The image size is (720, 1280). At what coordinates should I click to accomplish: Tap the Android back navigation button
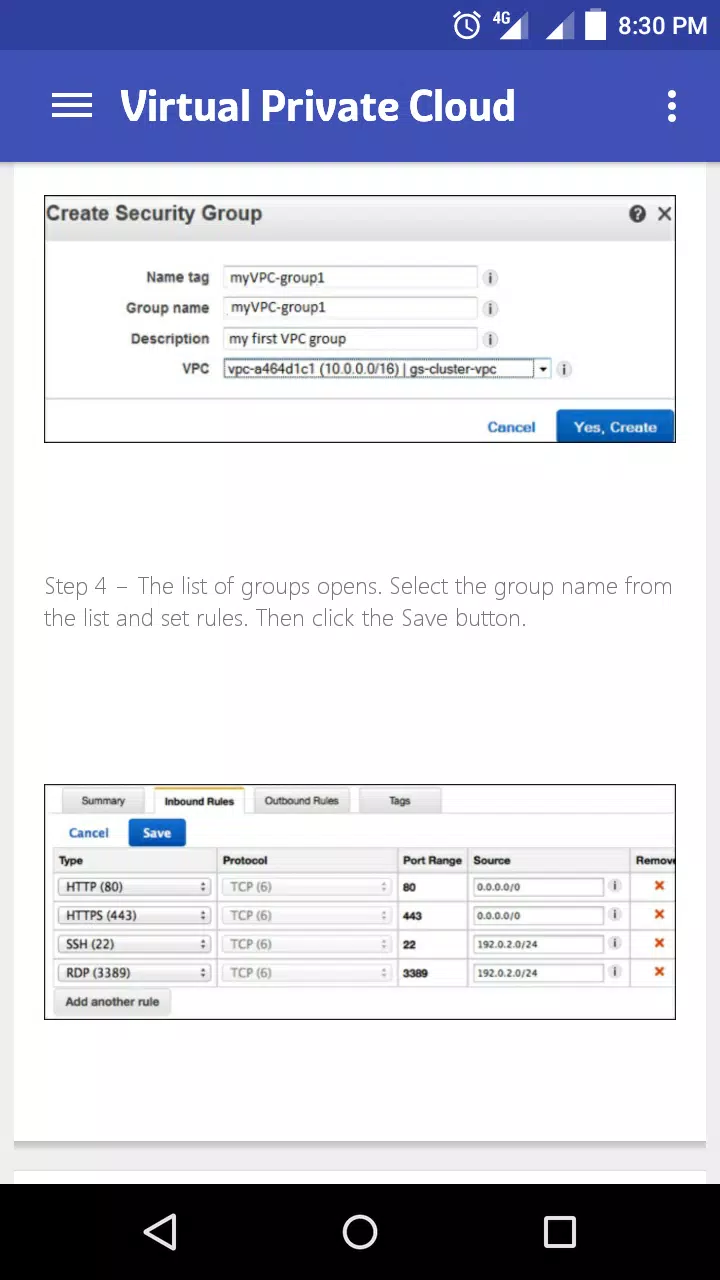click(160, 1232)
